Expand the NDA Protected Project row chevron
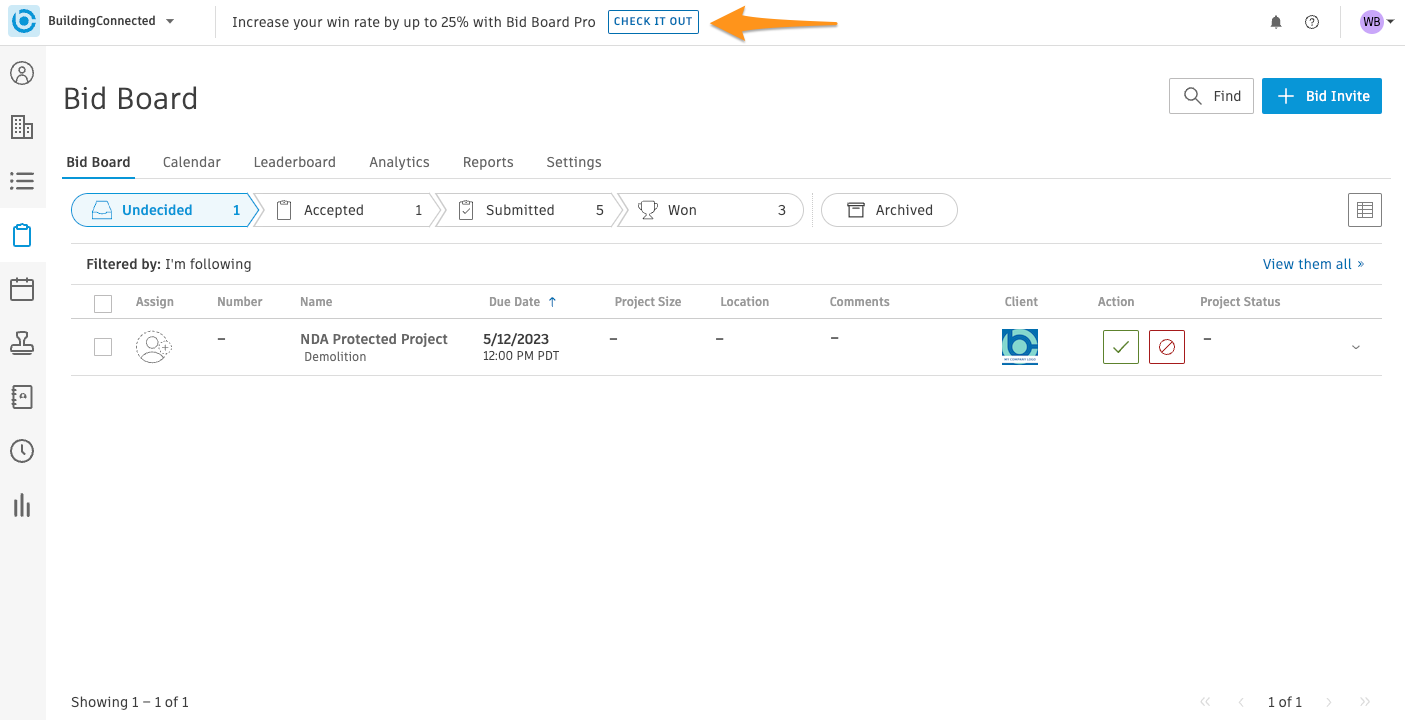 (1356, 347)
